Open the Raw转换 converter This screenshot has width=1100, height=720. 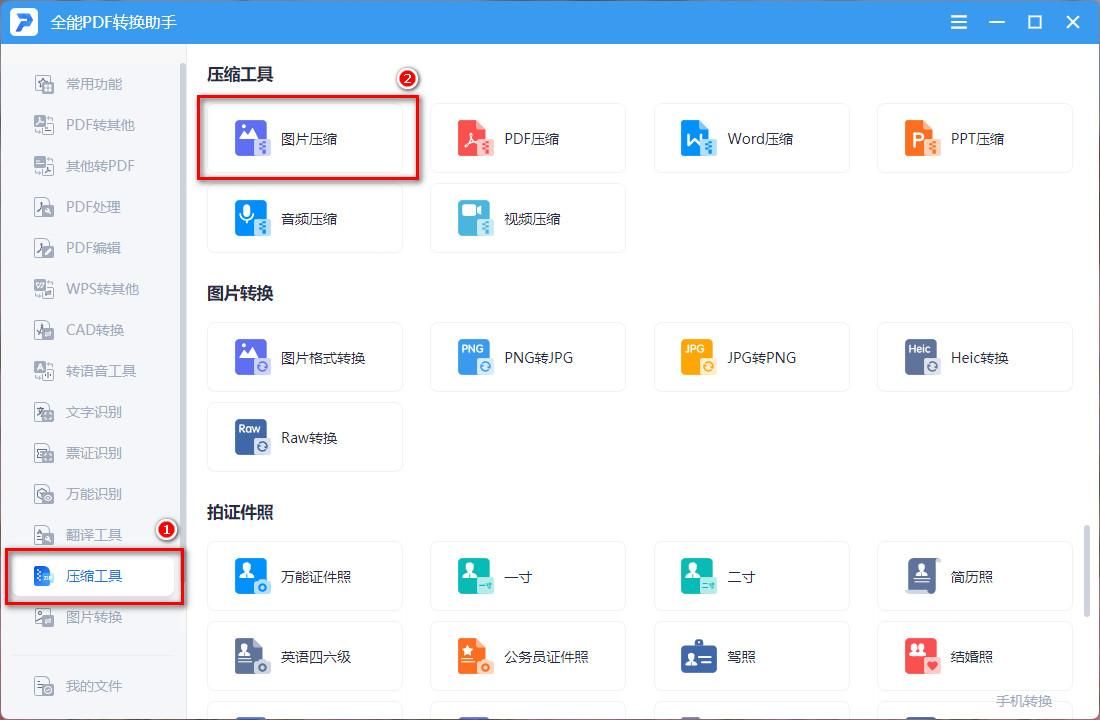click(304, 437)
